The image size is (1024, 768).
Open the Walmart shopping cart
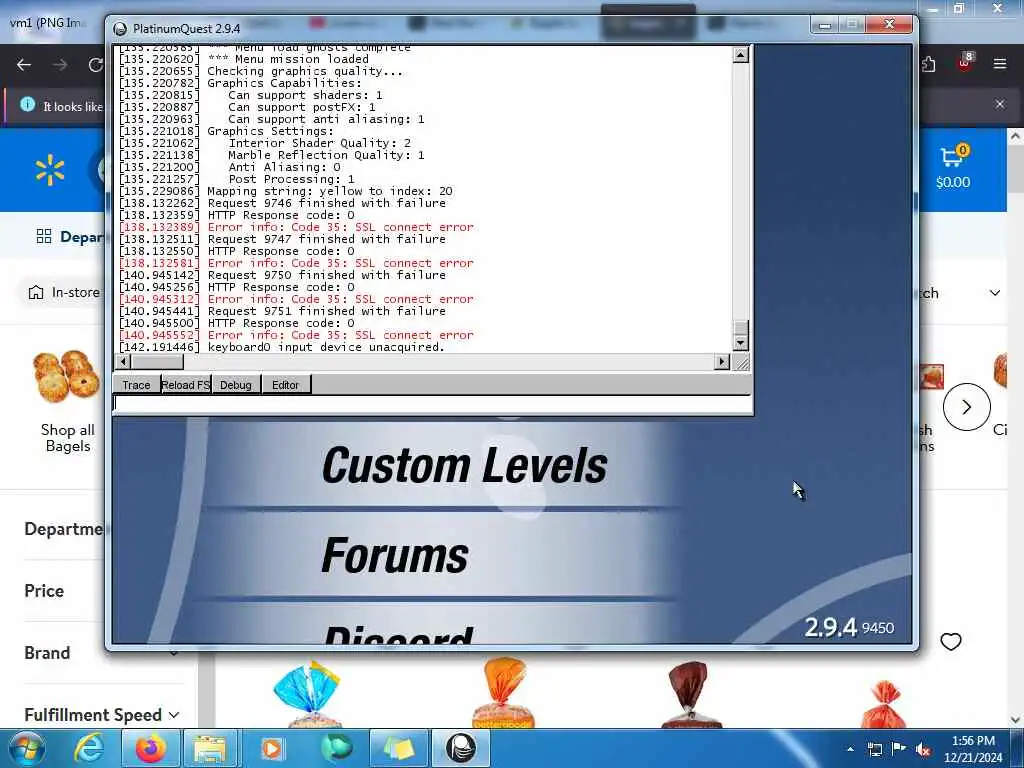click(x=953, y=168)
